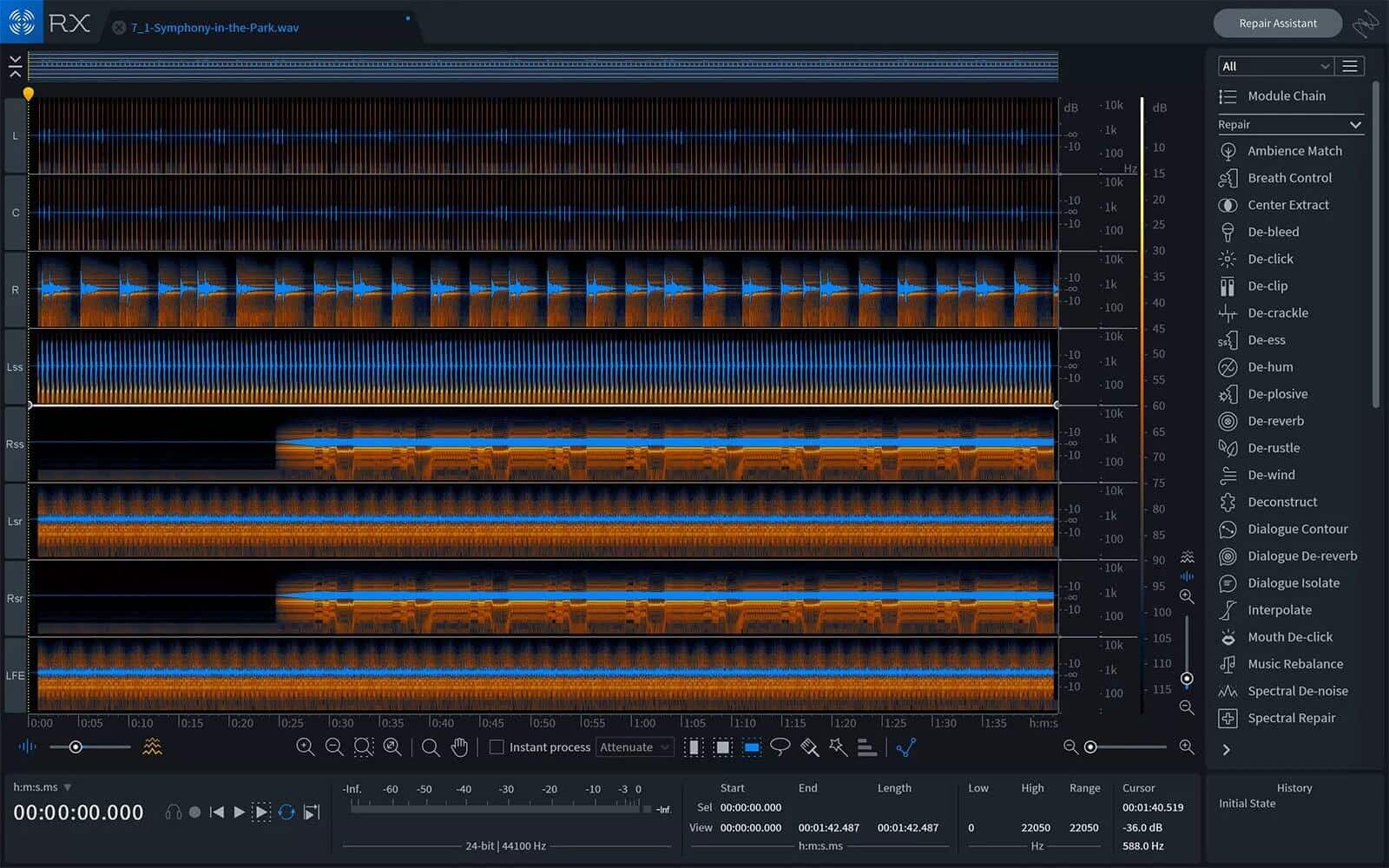Open Module Chain
The height and width of the screenshot is (868, 1389).
tap(1273, 96)
